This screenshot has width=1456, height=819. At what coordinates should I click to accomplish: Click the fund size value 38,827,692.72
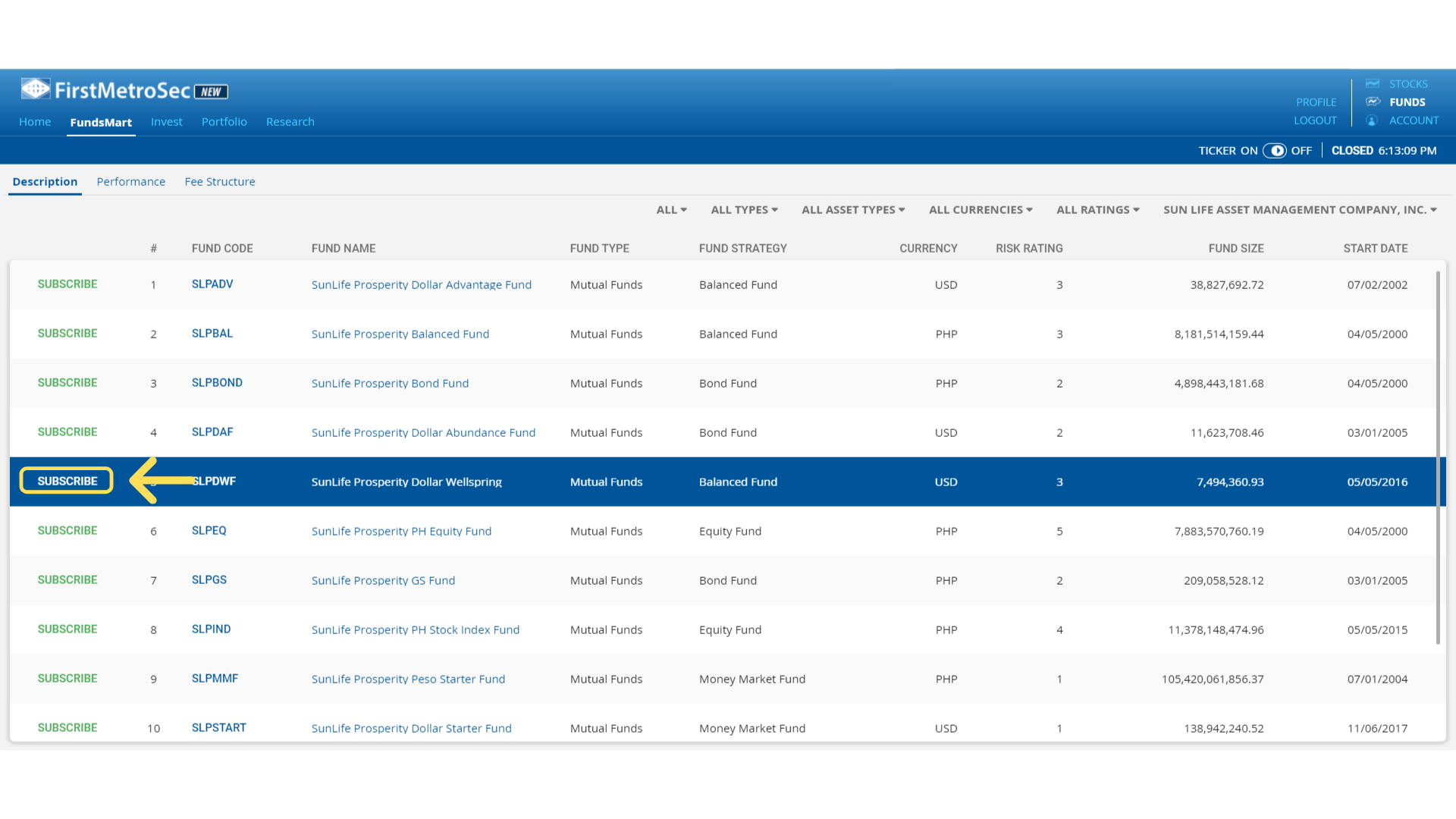[1227, 285]
